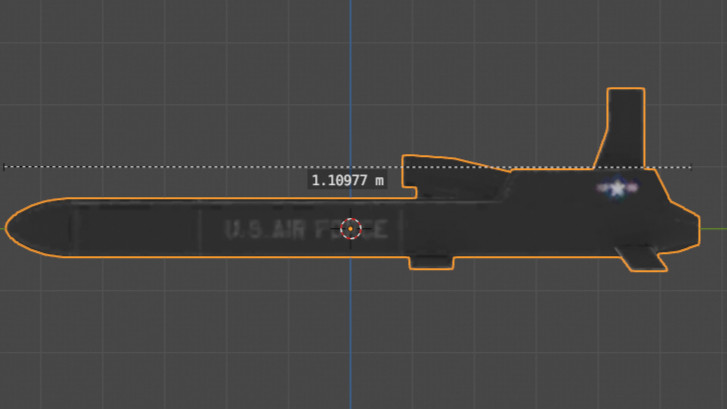
Task: Click the 1.10977 m measurement label
Action: 347,180
